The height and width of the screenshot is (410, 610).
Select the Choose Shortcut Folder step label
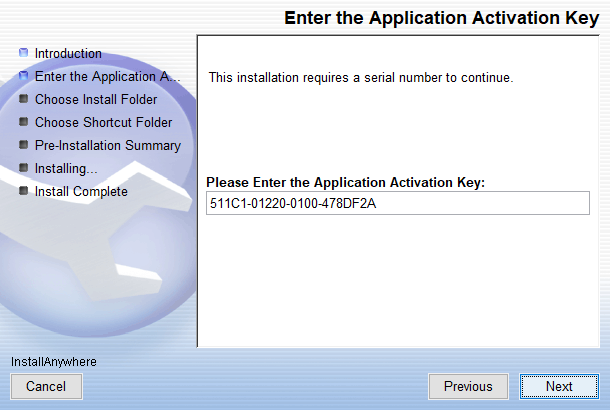point(103,122)
